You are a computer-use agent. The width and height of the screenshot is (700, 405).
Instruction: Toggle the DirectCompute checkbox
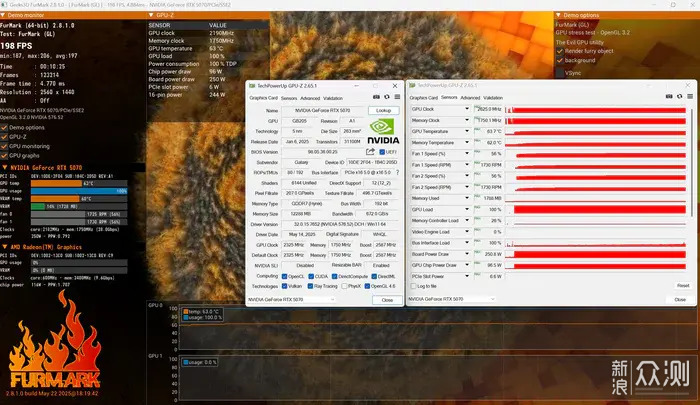[x=334, y=276]
